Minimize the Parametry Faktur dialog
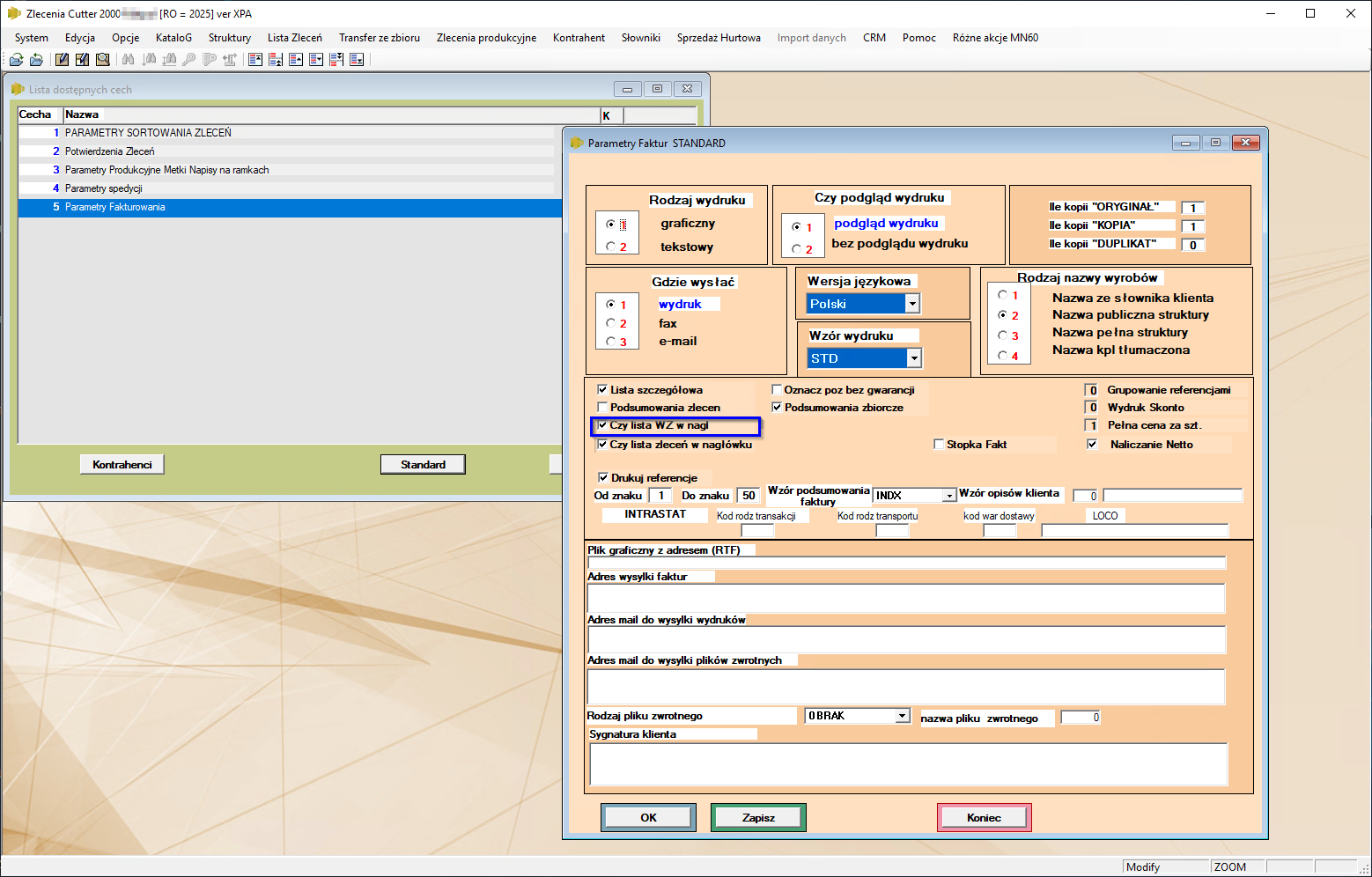This screenshot has height=877, width=1372. 1185,143
